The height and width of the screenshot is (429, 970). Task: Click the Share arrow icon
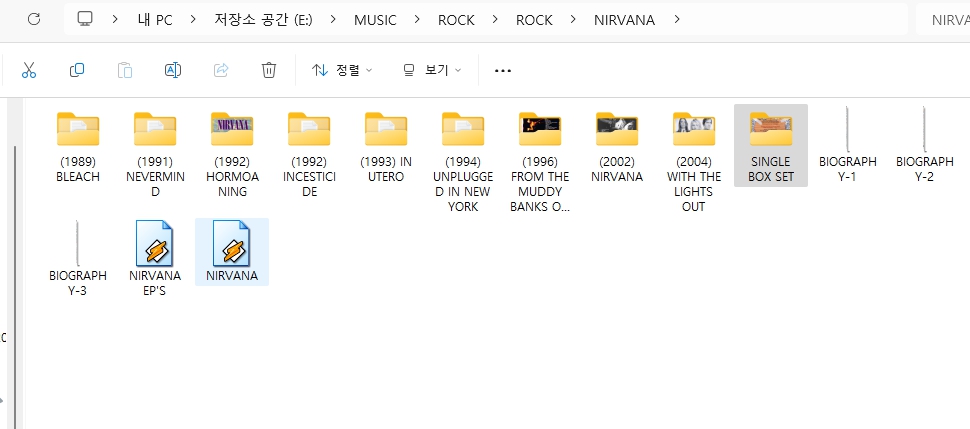pyautogui.click(x=221, y=70)
